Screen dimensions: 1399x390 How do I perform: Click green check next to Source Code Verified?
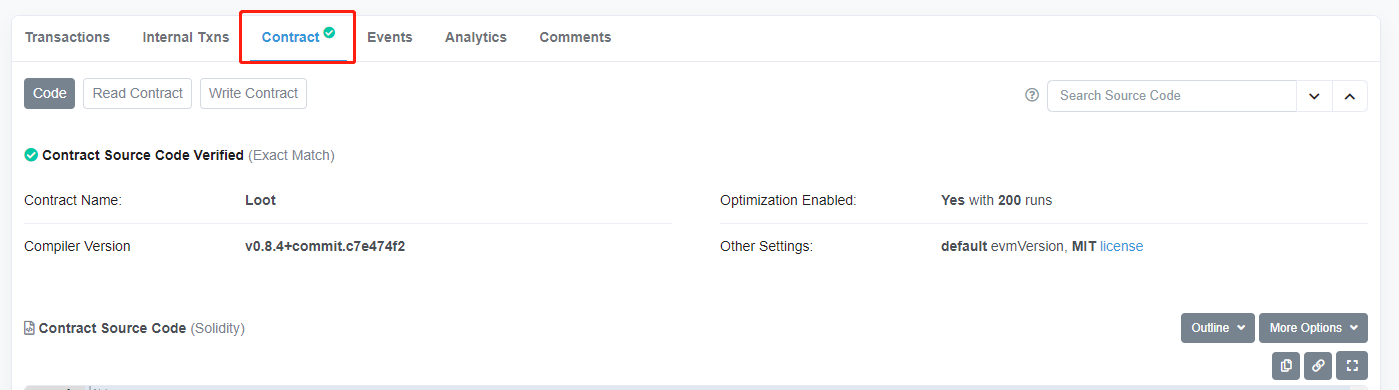pyautogui.click(x=31, y=156)
